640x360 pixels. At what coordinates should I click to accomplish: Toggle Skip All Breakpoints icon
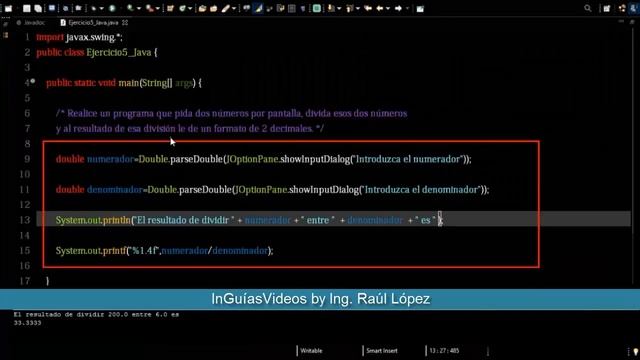coord(65,8)
